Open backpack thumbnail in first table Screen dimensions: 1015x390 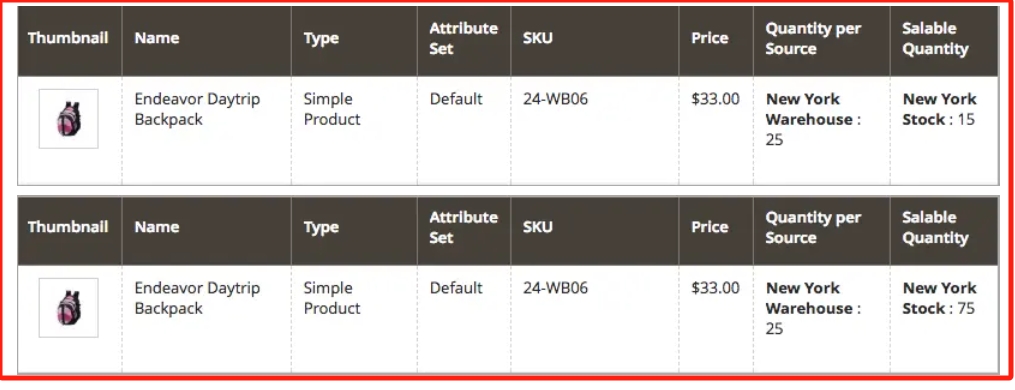click(x=69, y=119)
